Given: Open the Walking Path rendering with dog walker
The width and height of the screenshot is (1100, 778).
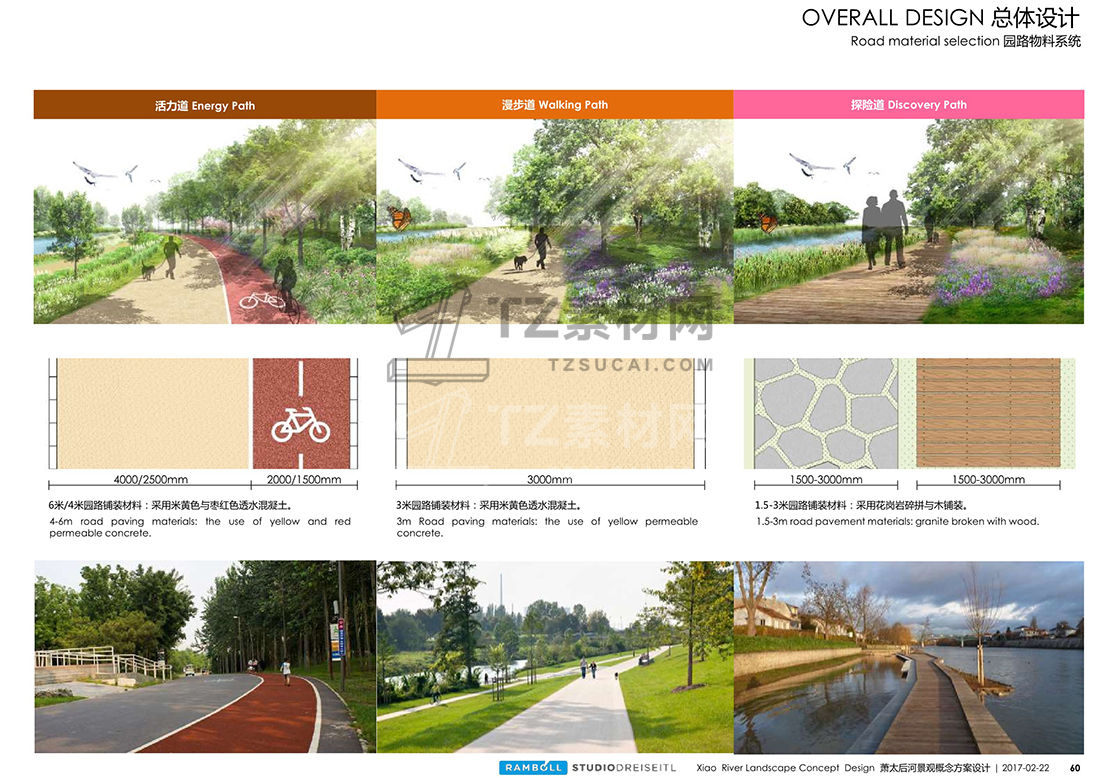Looking at the screenshot, I should coord(555,221).
